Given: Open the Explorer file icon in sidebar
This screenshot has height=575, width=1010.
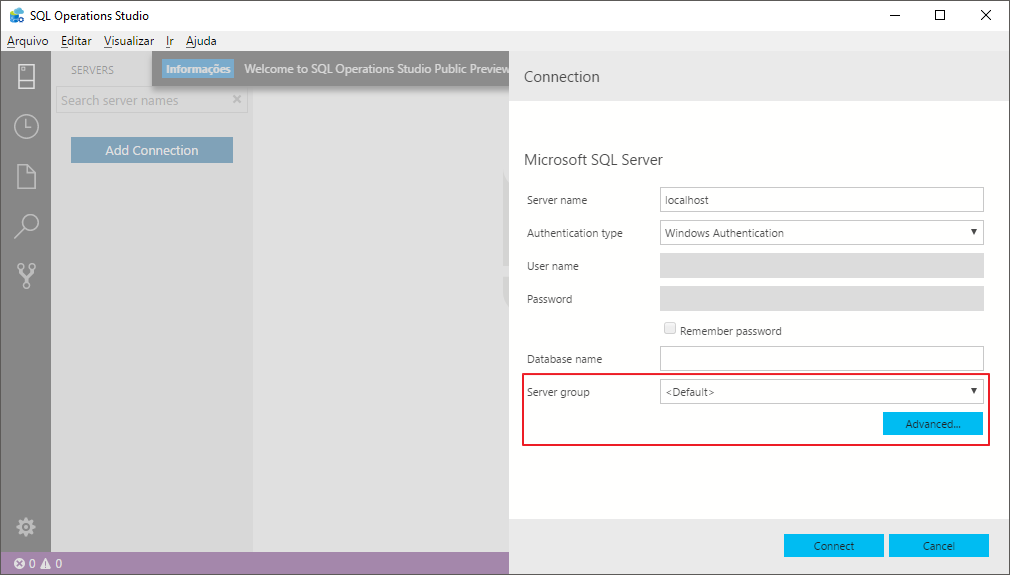Looking at the screenshot, I should (x=26, y=176).
